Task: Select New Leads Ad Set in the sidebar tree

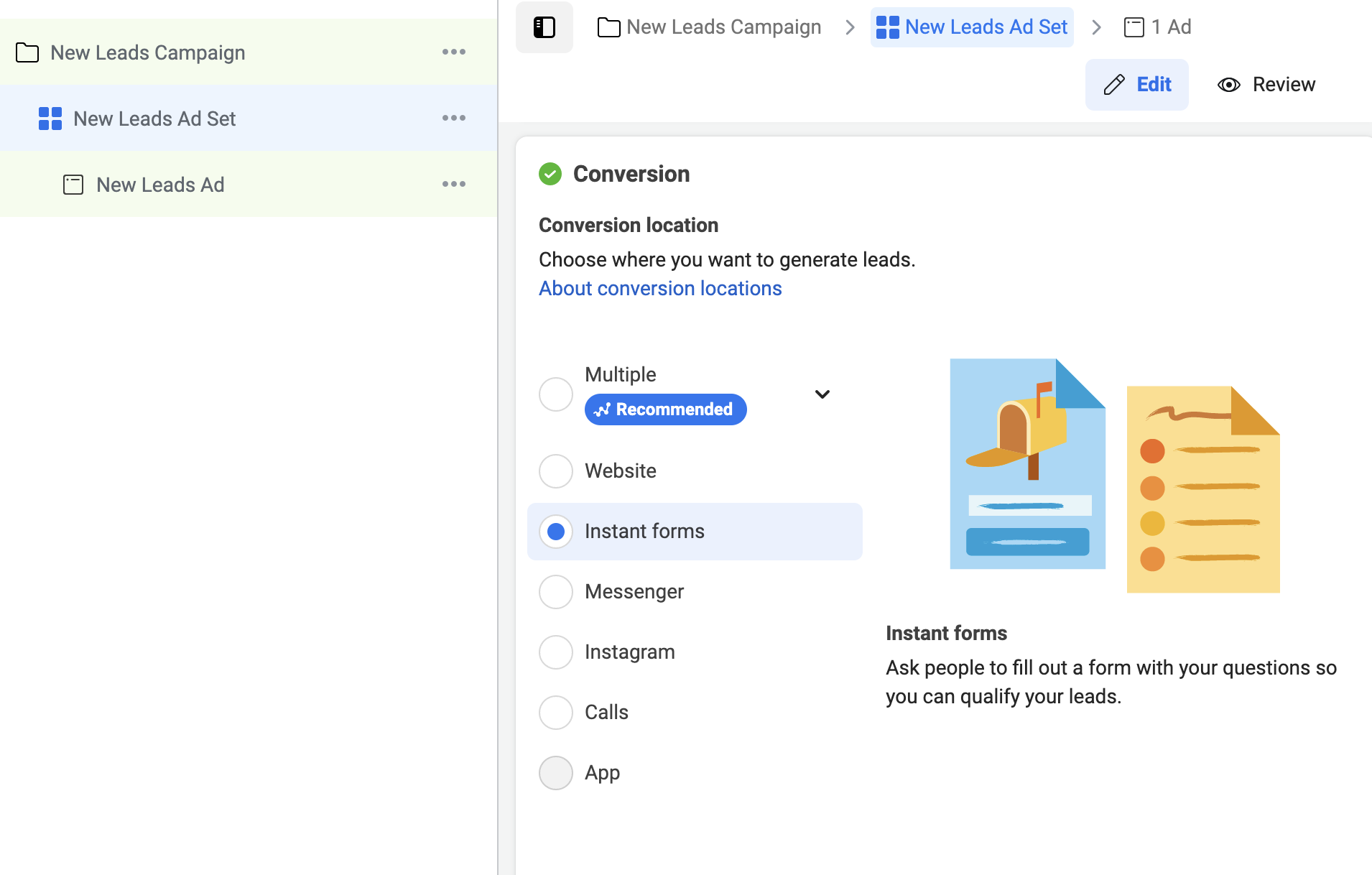Action: click(x=249, y=119)
